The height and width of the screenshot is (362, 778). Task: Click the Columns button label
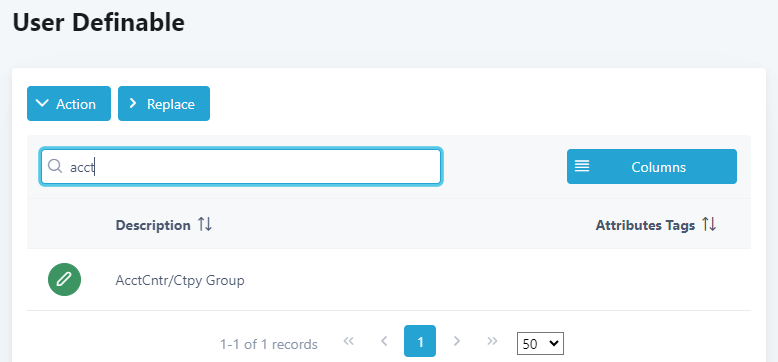658,167
